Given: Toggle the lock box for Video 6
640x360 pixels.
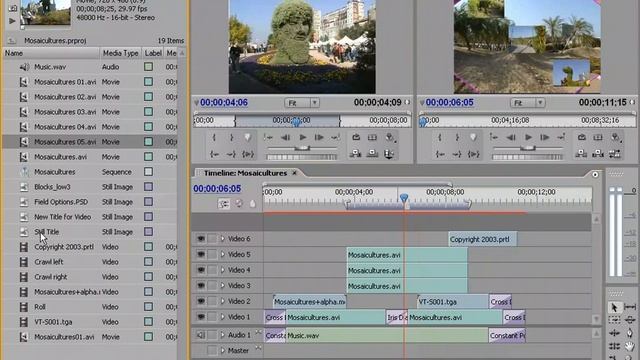Looking at the screenshot, I should [x=212, y=239].
